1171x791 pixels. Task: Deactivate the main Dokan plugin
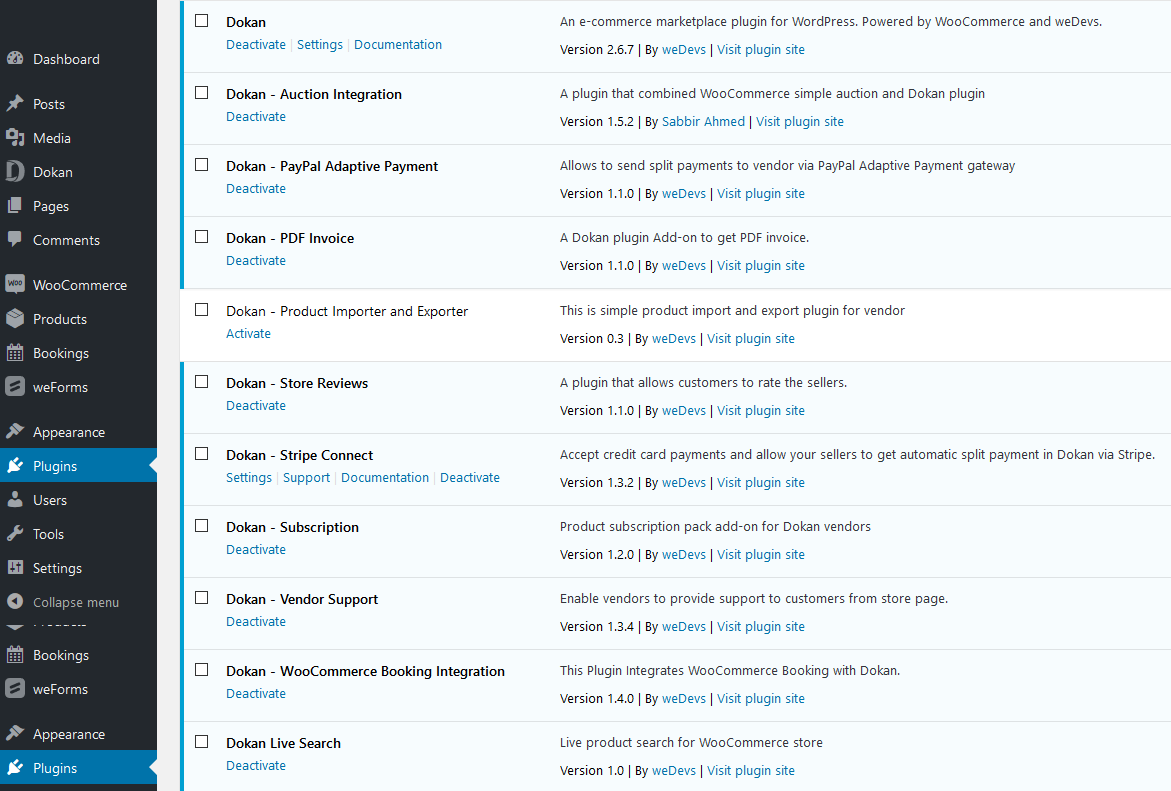click(255, 45)
